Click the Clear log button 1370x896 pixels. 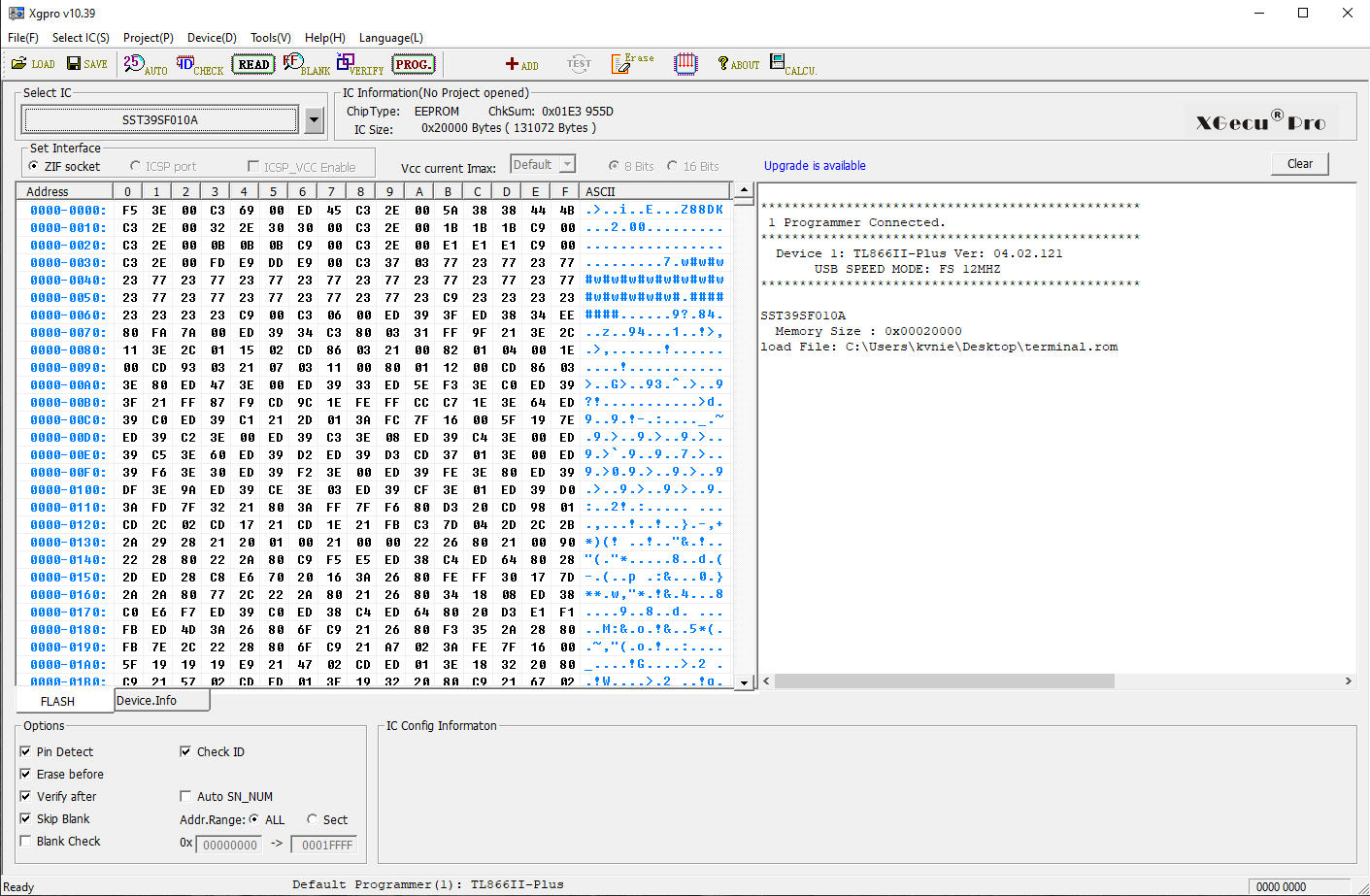click(x=1299, y=164)
